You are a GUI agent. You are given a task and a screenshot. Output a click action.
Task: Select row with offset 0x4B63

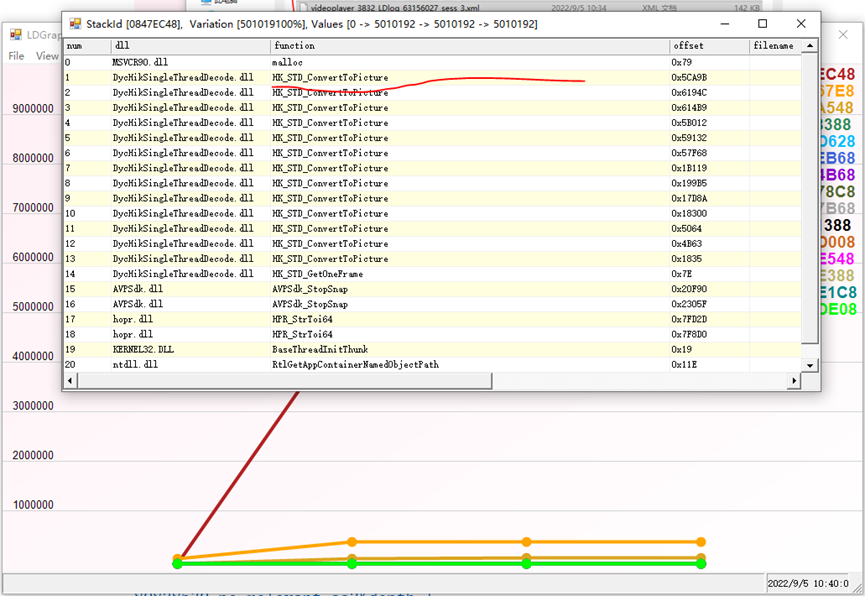coord(432,243)
